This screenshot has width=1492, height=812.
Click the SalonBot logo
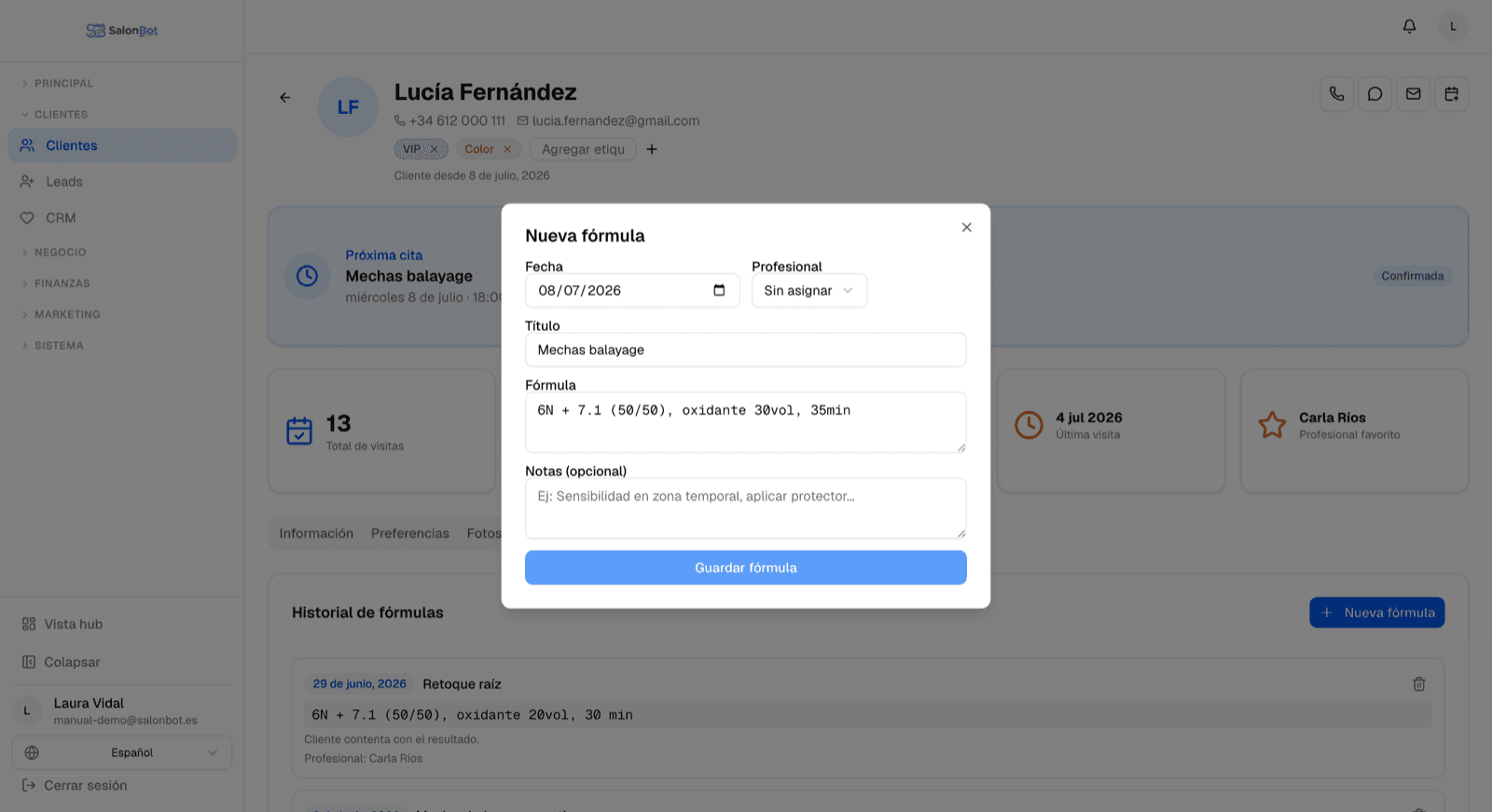pos(122,30)
